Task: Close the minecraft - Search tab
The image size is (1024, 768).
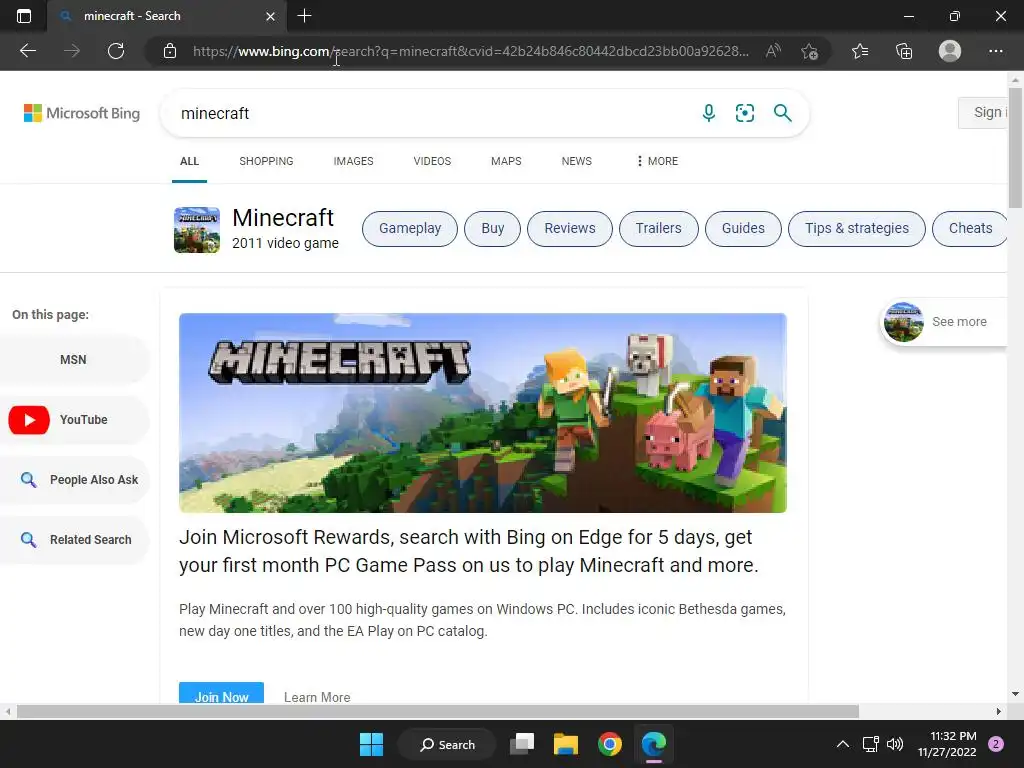Action: pos(270,16)
